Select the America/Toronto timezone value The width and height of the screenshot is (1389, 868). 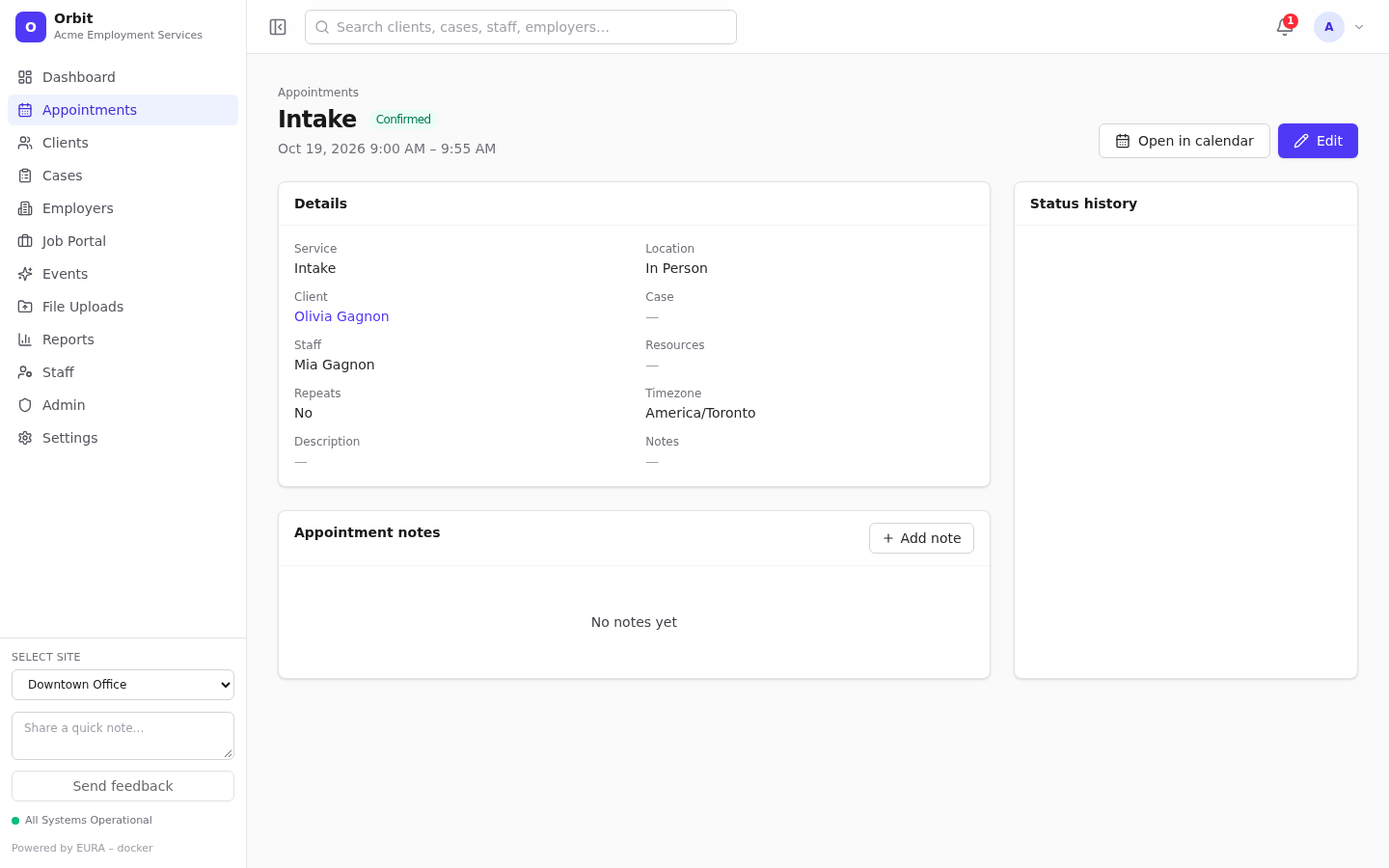tap(700, 413)
